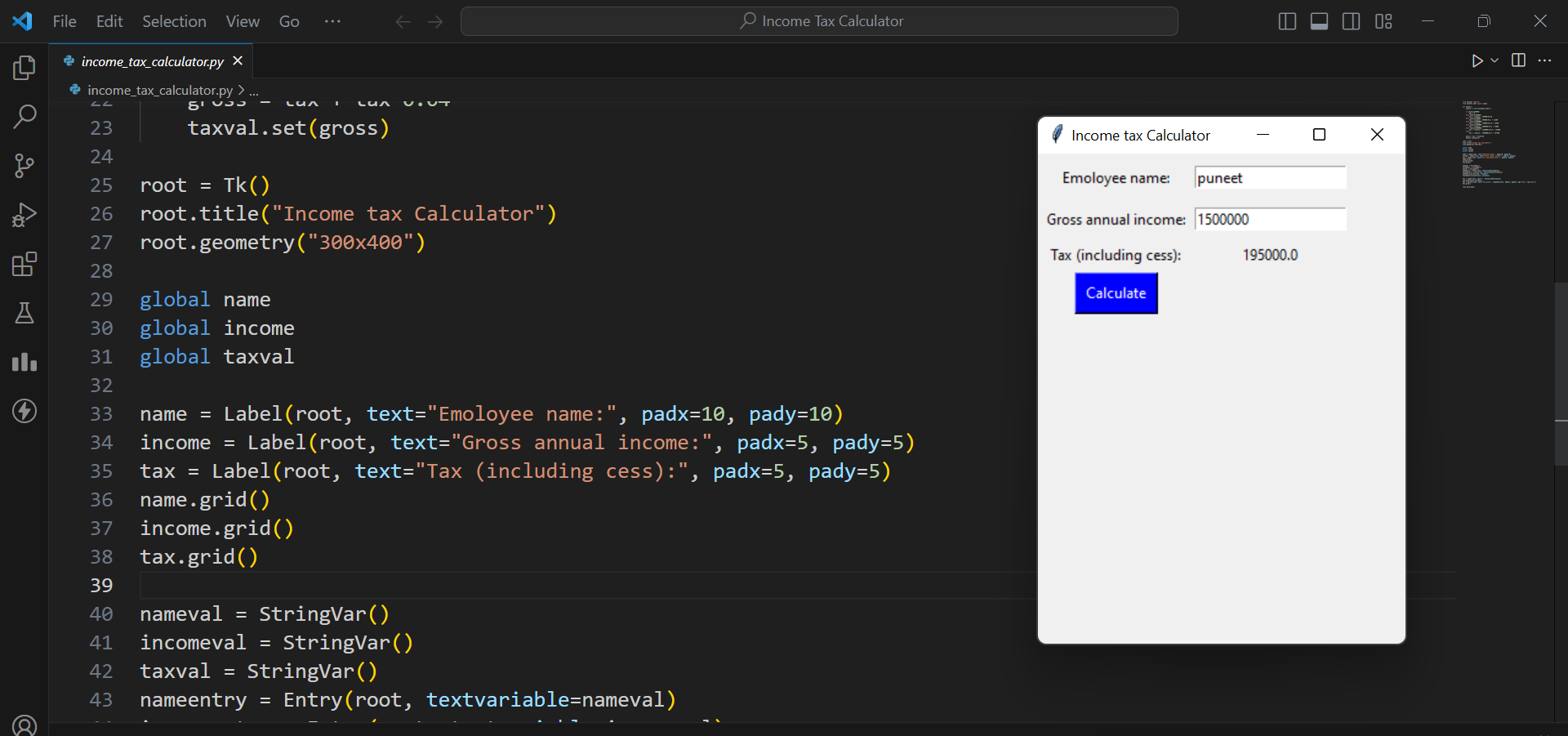The width and height of the screenshot is (1568, 736).
Task: Minimize the Income tax Calculator window
Action: (x=1263, y=135)
